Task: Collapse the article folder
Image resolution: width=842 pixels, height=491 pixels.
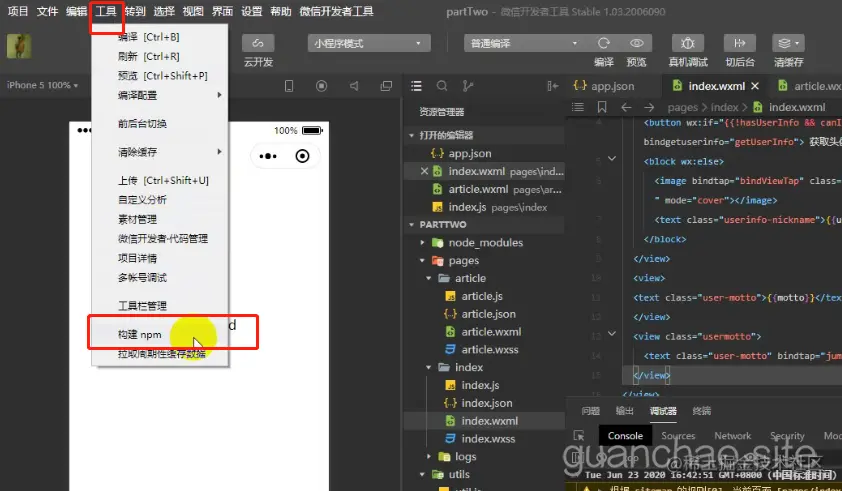Action: pyautogui.click(x=429, y=278)
